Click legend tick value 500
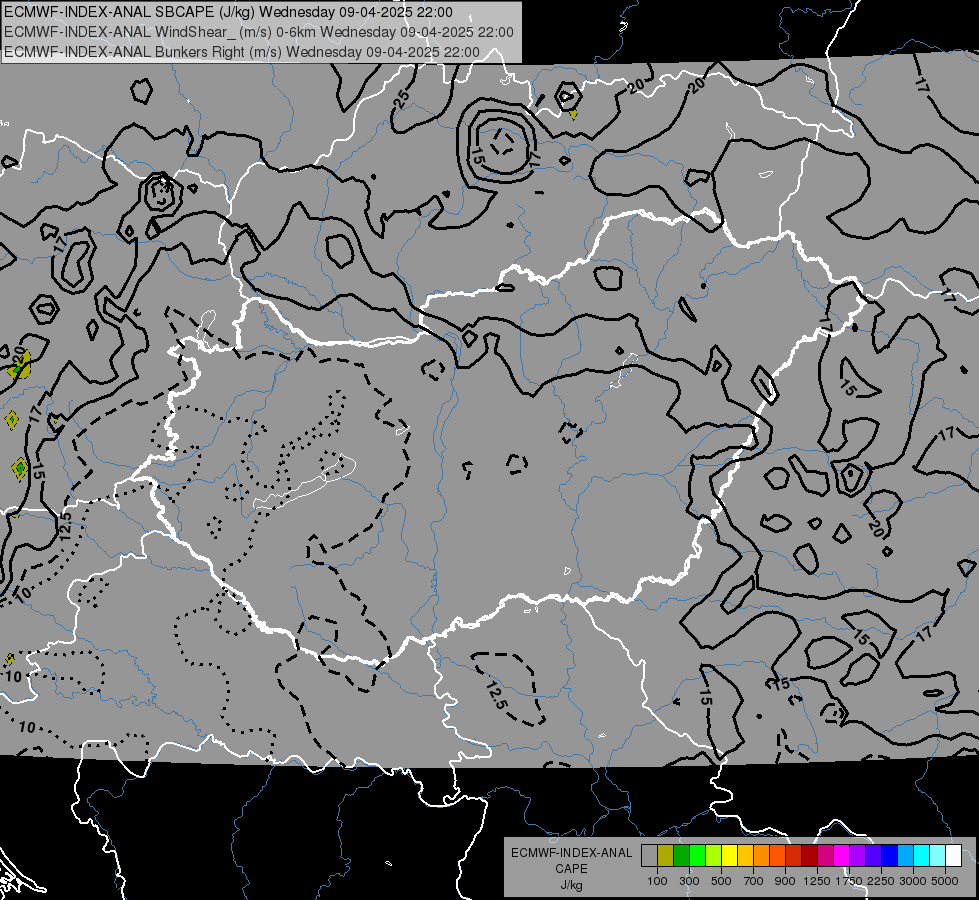 coord(721,881)
